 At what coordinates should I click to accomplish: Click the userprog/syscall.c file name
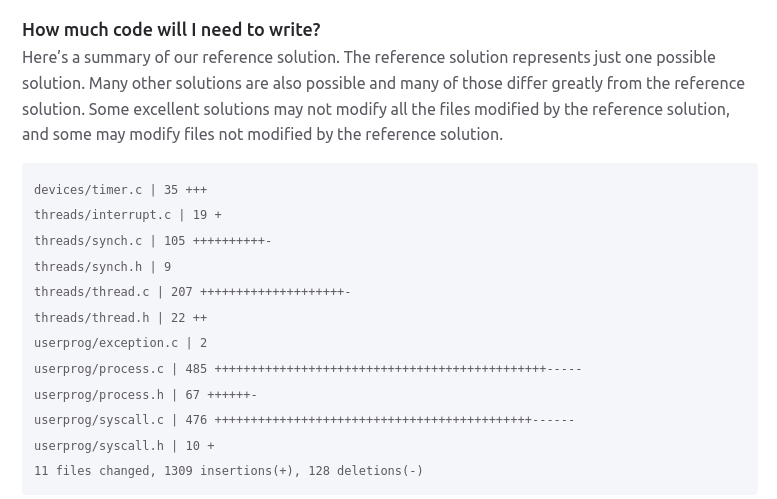[x=99, y=420]
